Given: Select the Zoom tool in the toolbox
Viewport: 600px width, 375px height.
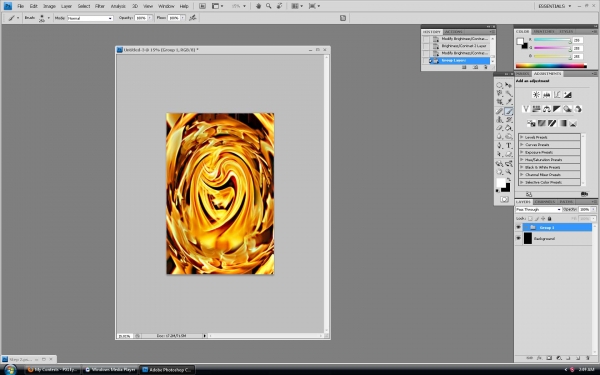Looking at the screenshot, I should click(509, 172).
